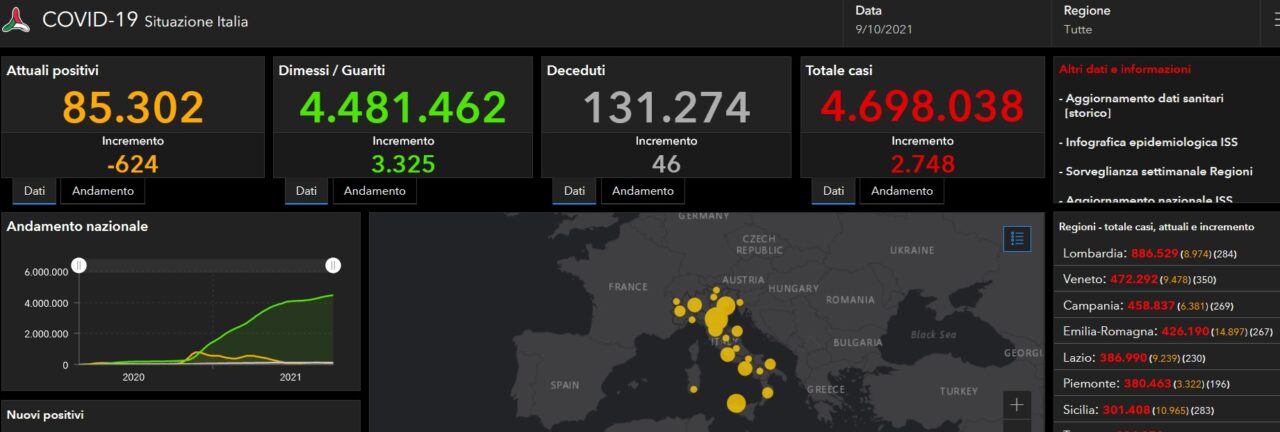Select Andamento tab under Attuali positivi
This screenshot has height=432, width=1280.
[x=103, y=191]
